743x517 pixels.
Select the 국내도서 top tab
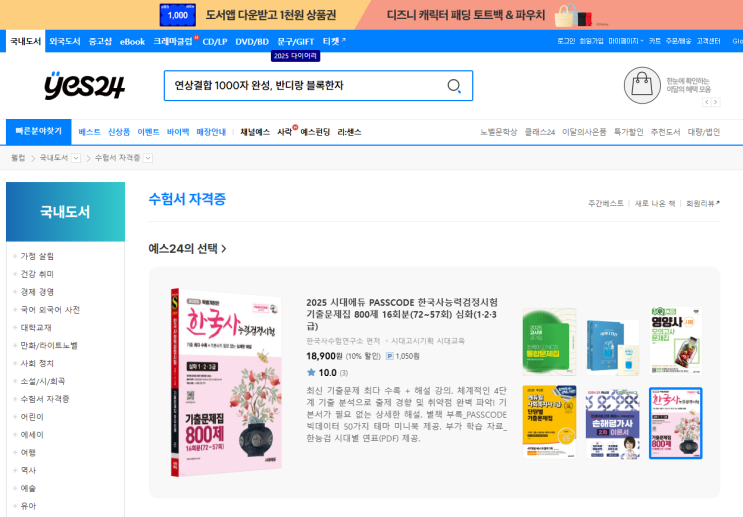point(26,41)
